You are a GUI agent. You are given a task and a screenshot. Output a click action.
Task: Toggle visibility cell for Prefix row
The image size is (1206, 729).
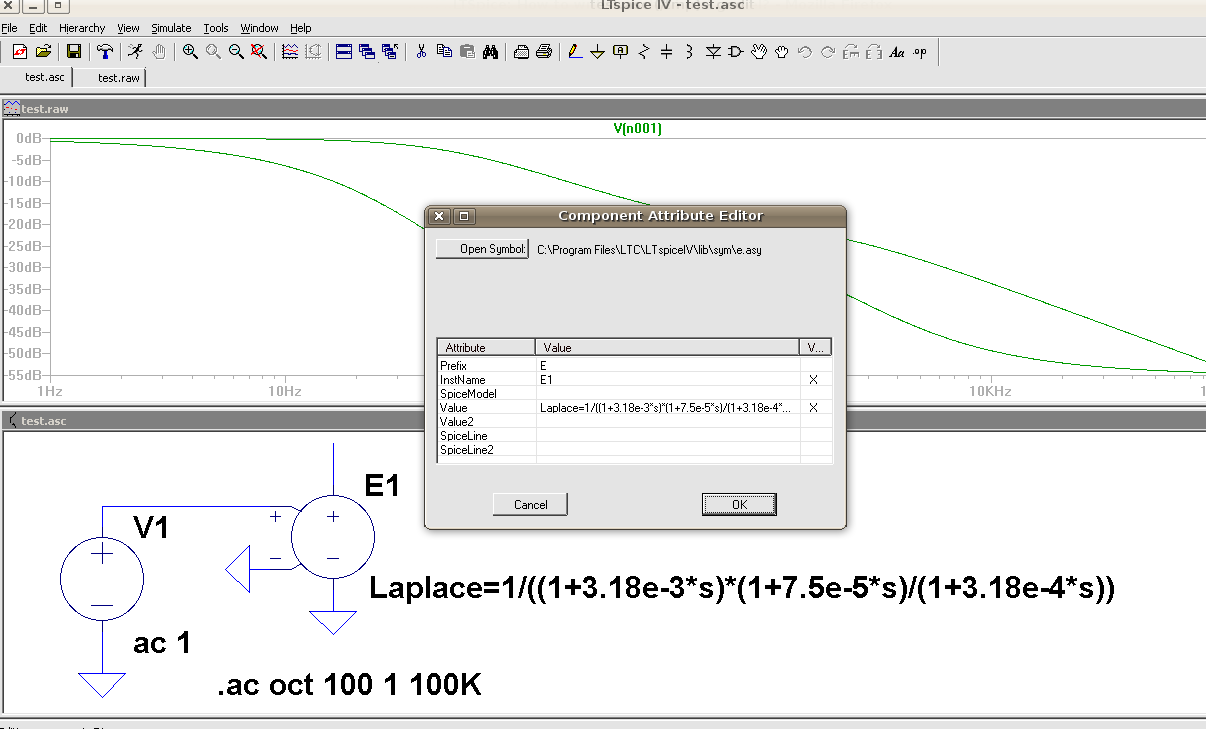coord(813,366)
